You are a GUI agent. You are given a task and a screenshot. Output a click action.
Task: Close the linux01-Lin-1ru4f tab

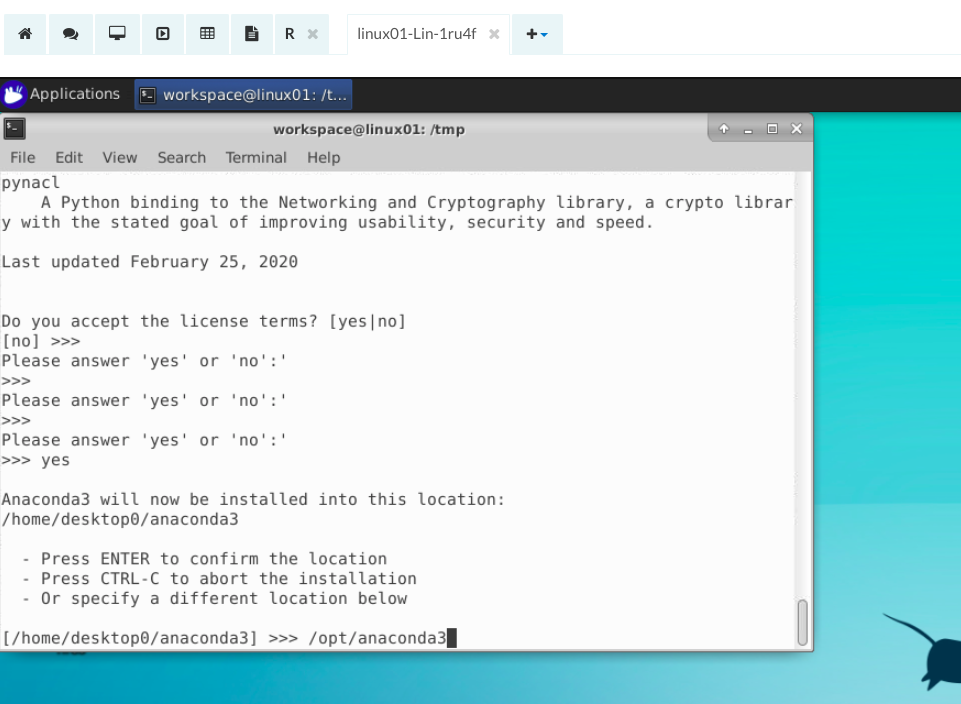point(494,34)
